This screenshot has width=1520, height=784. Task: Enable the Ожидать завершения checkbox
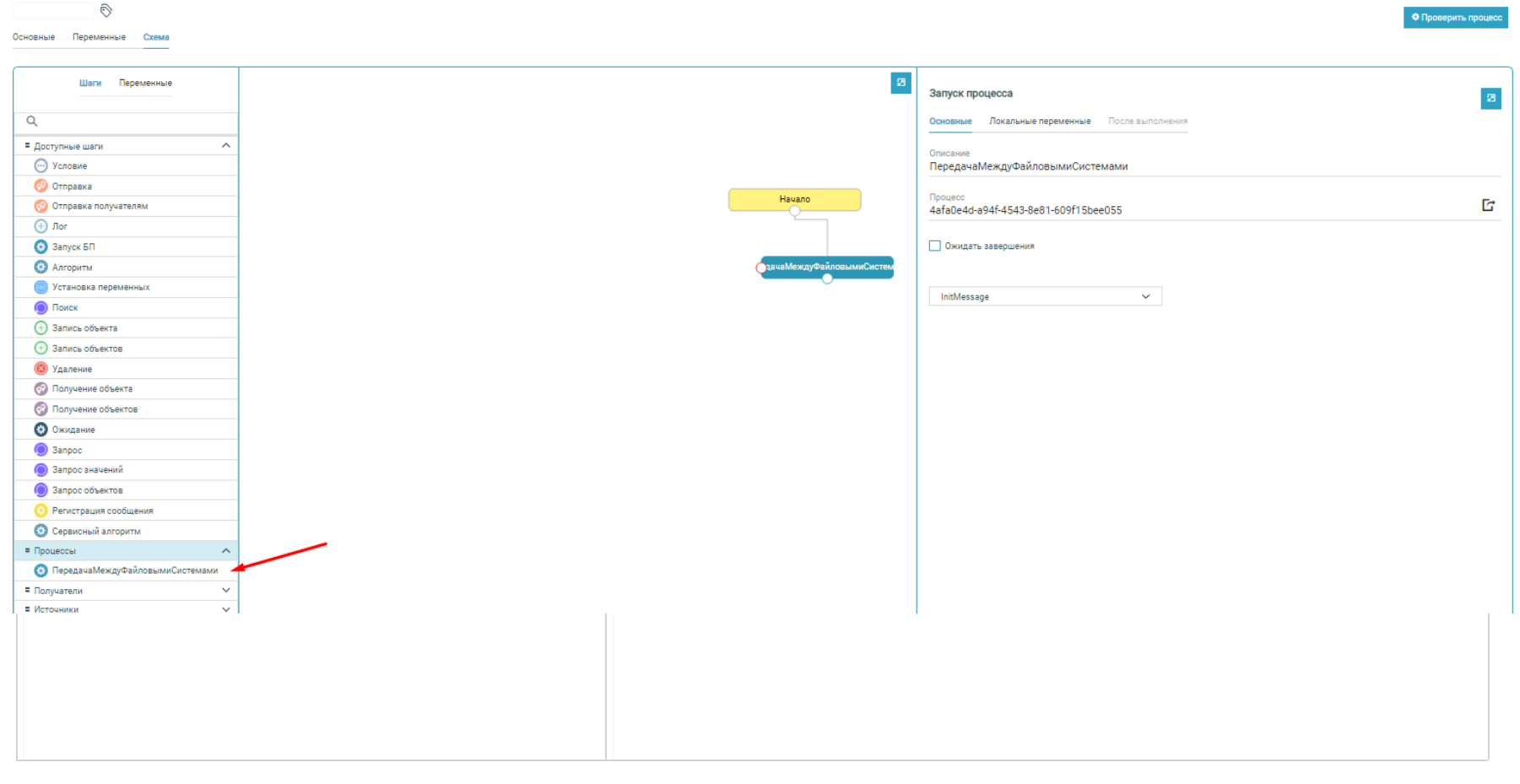pyautogui.click(x=934, y=246)
